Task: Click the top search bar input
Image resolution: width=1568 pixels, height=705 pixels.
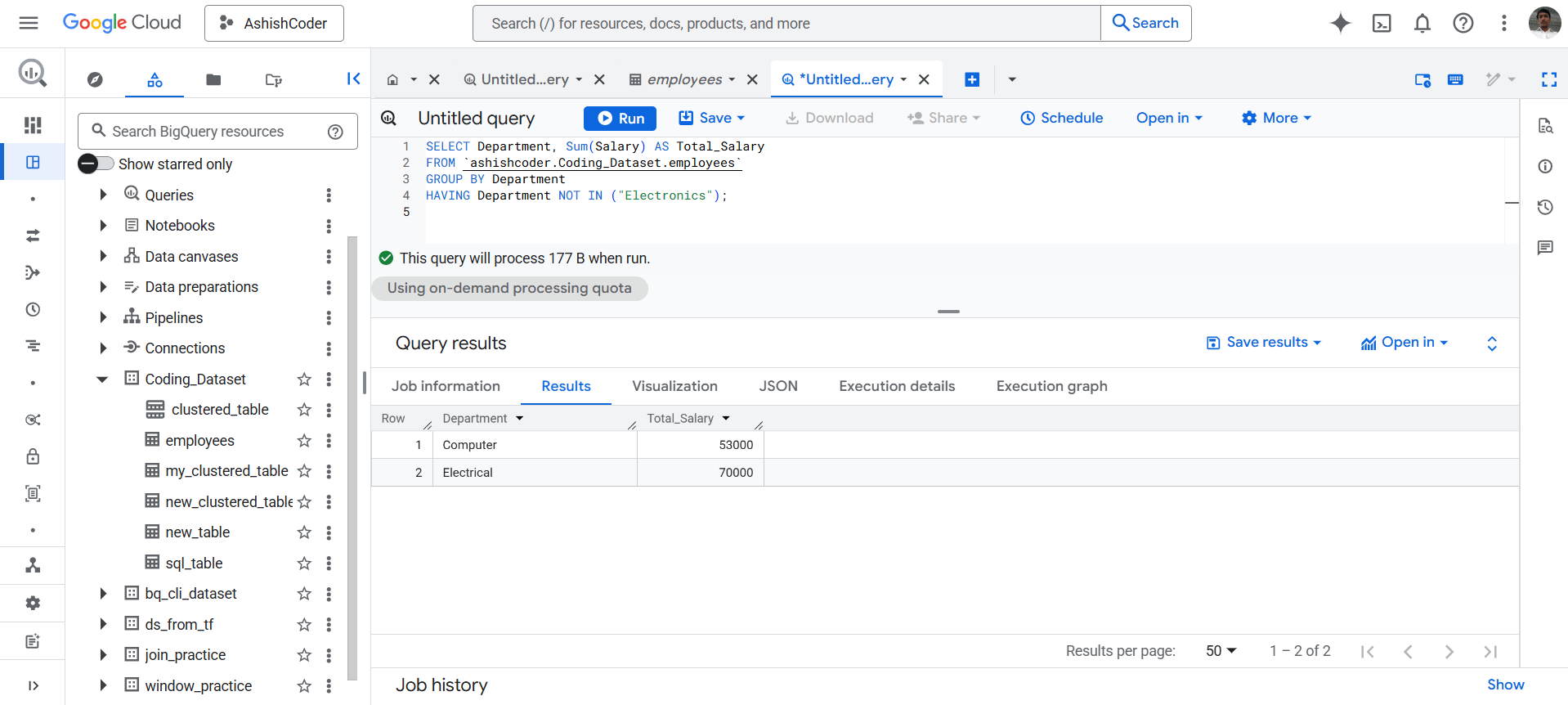Action: (786, 23)
